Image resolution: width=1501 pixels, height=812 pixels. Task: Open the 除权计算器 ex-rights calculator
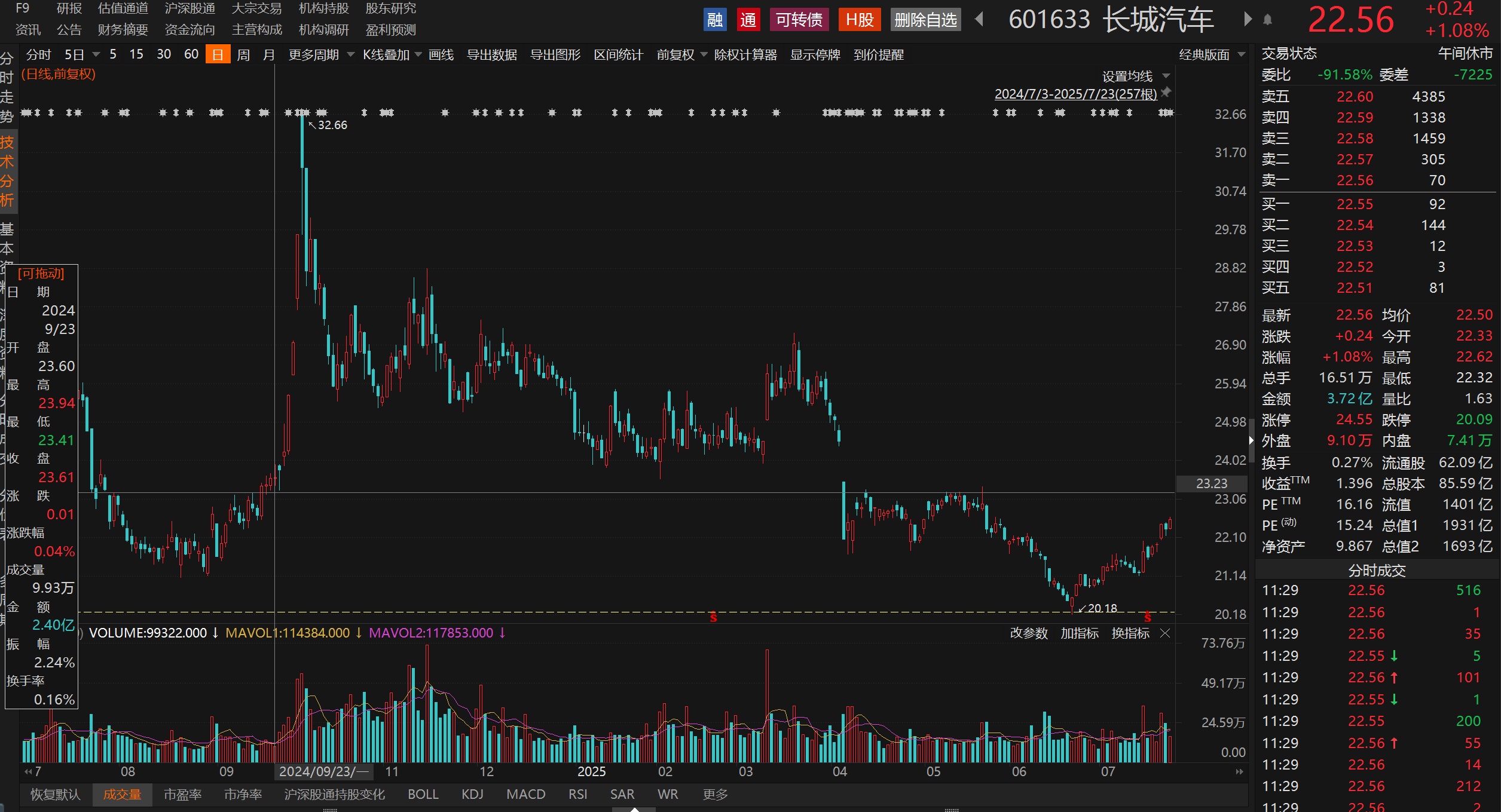point(745,54)
